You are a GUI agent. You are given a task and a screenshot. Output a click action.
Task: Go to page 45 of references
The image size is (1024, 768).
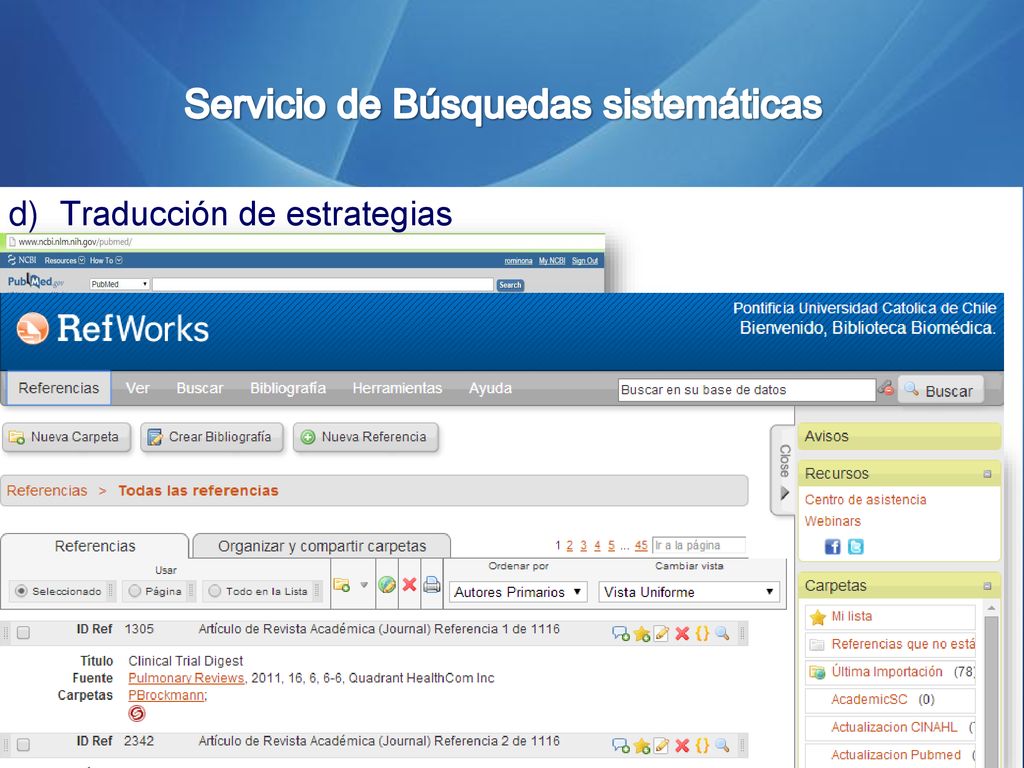point(641,545)
